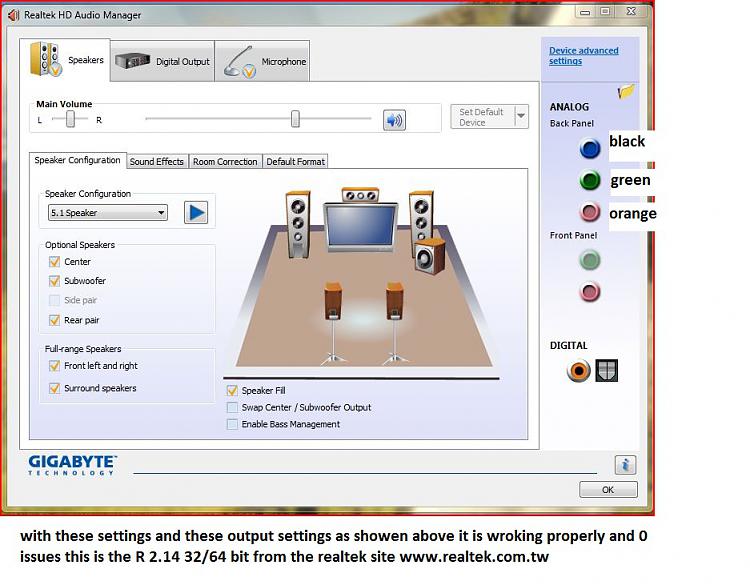The width and height of the screenshot is (750, 585).
Task: Click the center speaker in the room
Action: [360, 195]
